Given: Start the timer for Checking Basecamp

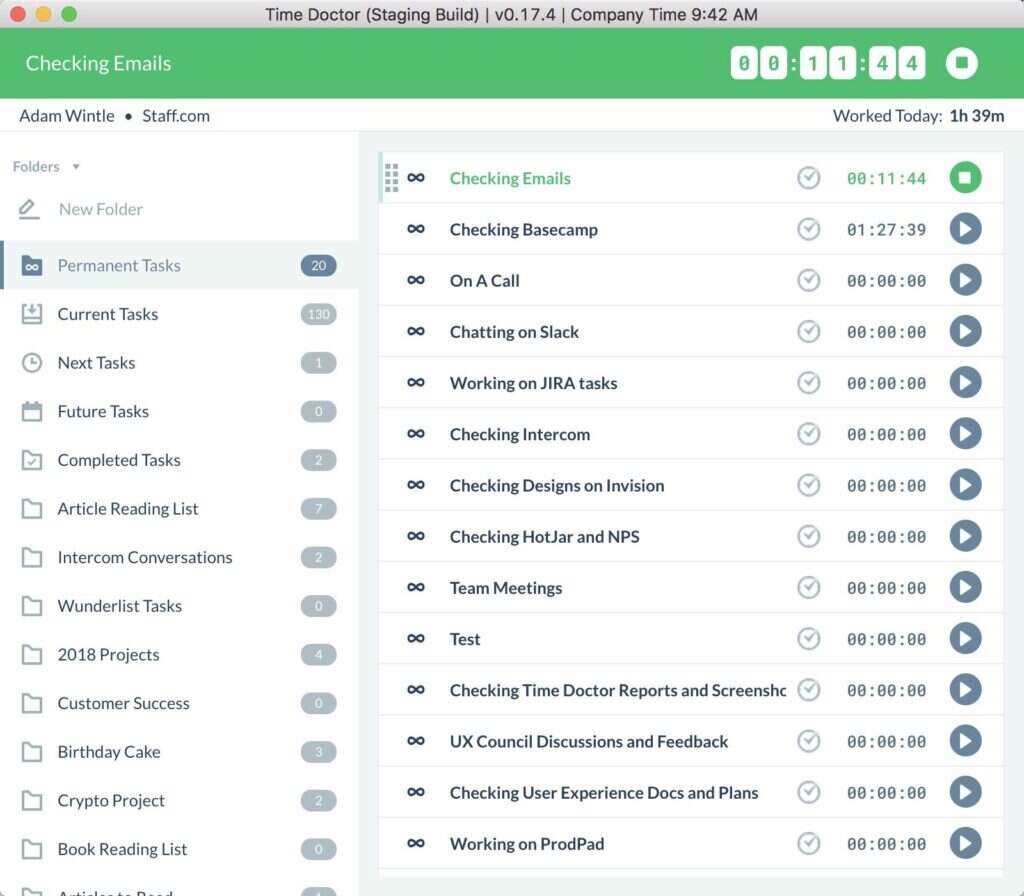Looking at the screenshot, I should [965, 229].
